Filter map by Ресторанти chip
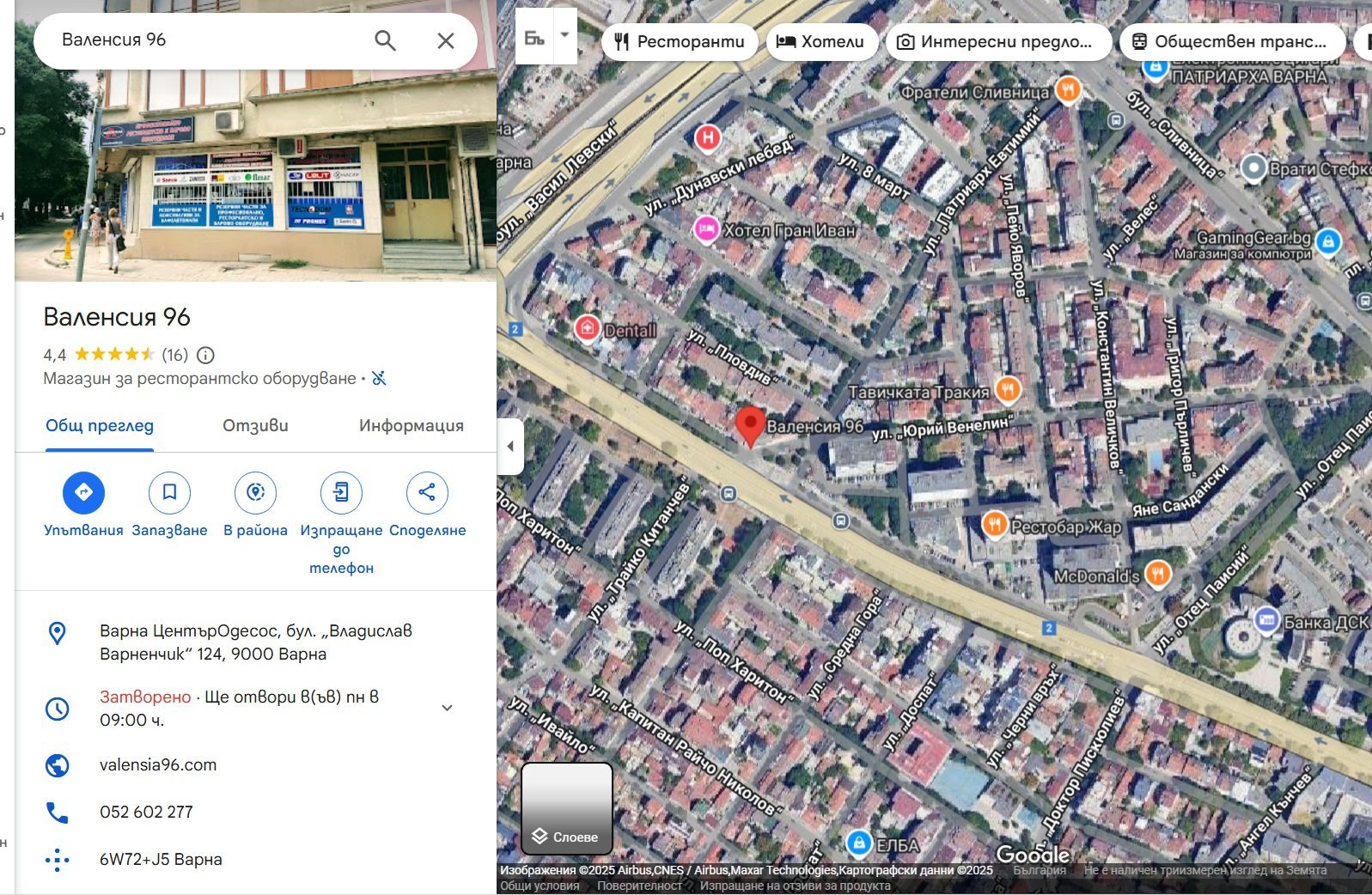 (680, 41)
